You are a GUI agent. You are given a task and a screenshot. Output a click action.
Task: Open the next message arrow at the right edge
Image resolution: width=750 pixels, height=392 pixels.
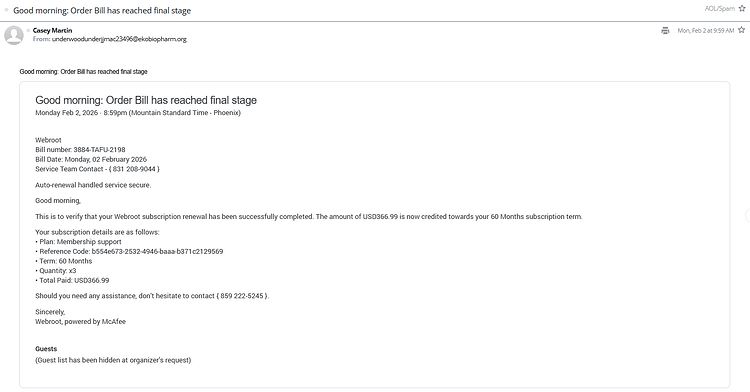coord(747,216)
